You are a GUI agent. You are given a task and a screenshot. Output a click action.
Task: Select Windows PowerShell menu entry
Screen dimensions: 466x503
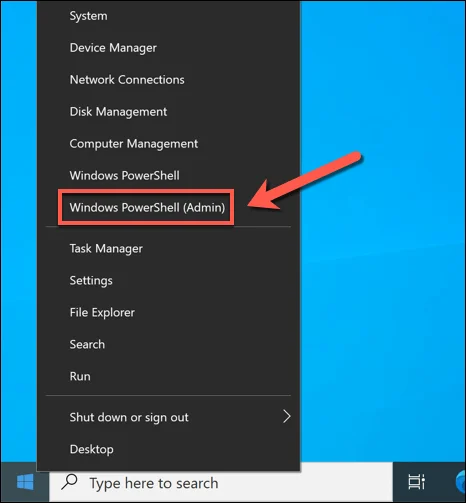(x=124, y=175)
